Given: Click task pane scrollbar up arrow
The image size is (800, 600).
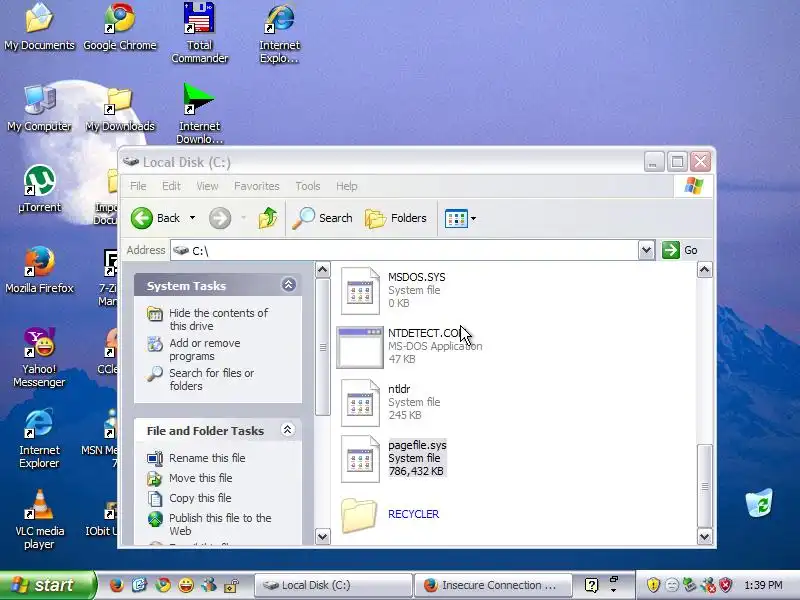Looking at the screenshot, I should click(322, 269).
